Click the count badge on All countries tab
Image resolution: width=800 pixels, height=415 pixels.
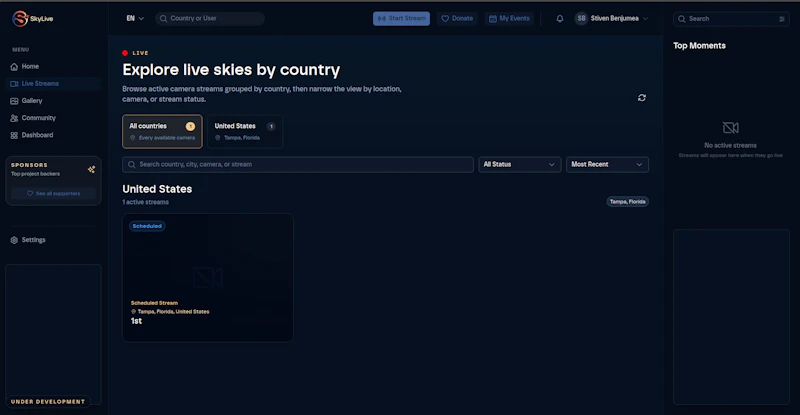click(x=190, y=126)
